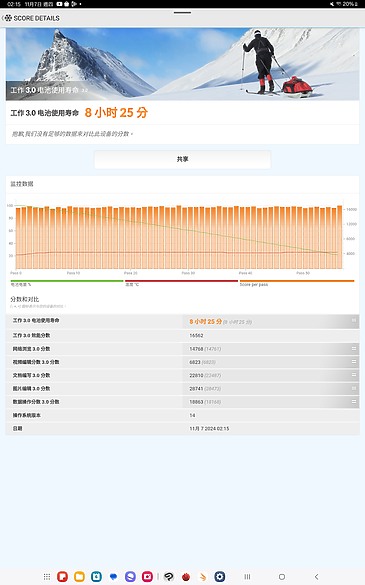Tap the skier banner image
Image resolution: width=365 pixels, height=585 pixels.
182,64
